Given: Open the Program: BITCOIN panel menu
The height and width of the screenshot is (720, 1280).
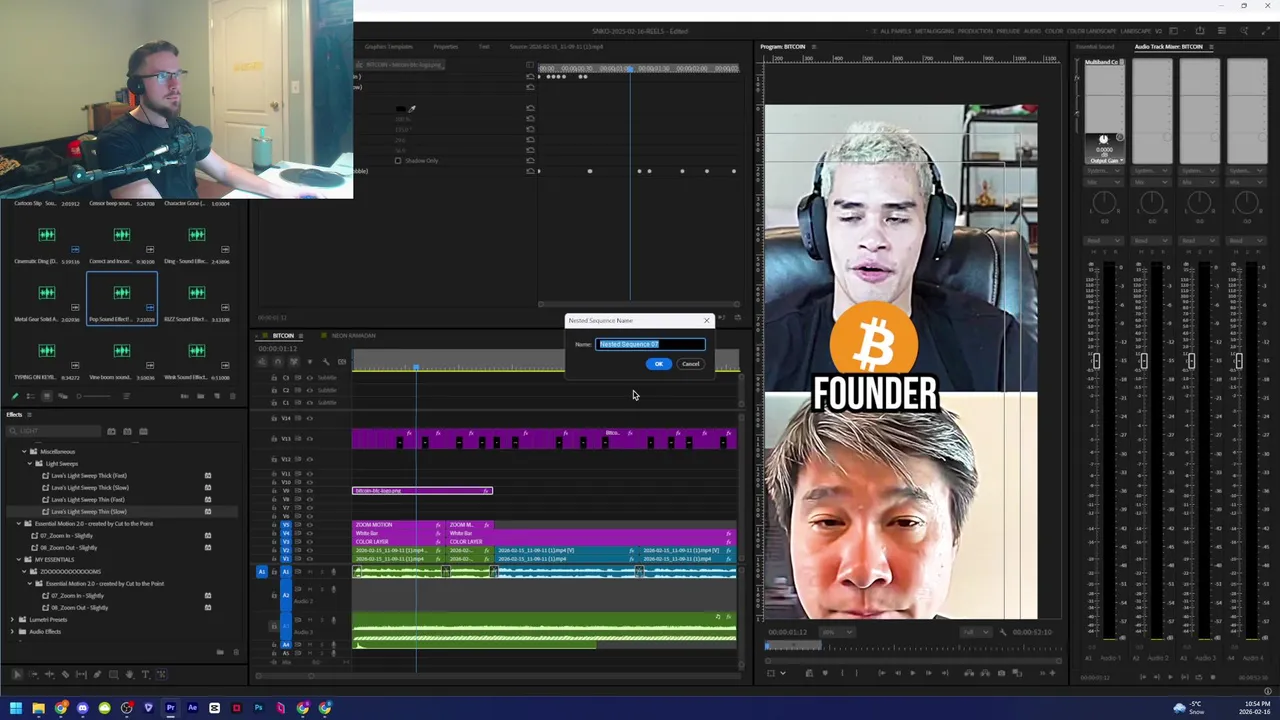Looking at the screenshot, I should [814, 47].
